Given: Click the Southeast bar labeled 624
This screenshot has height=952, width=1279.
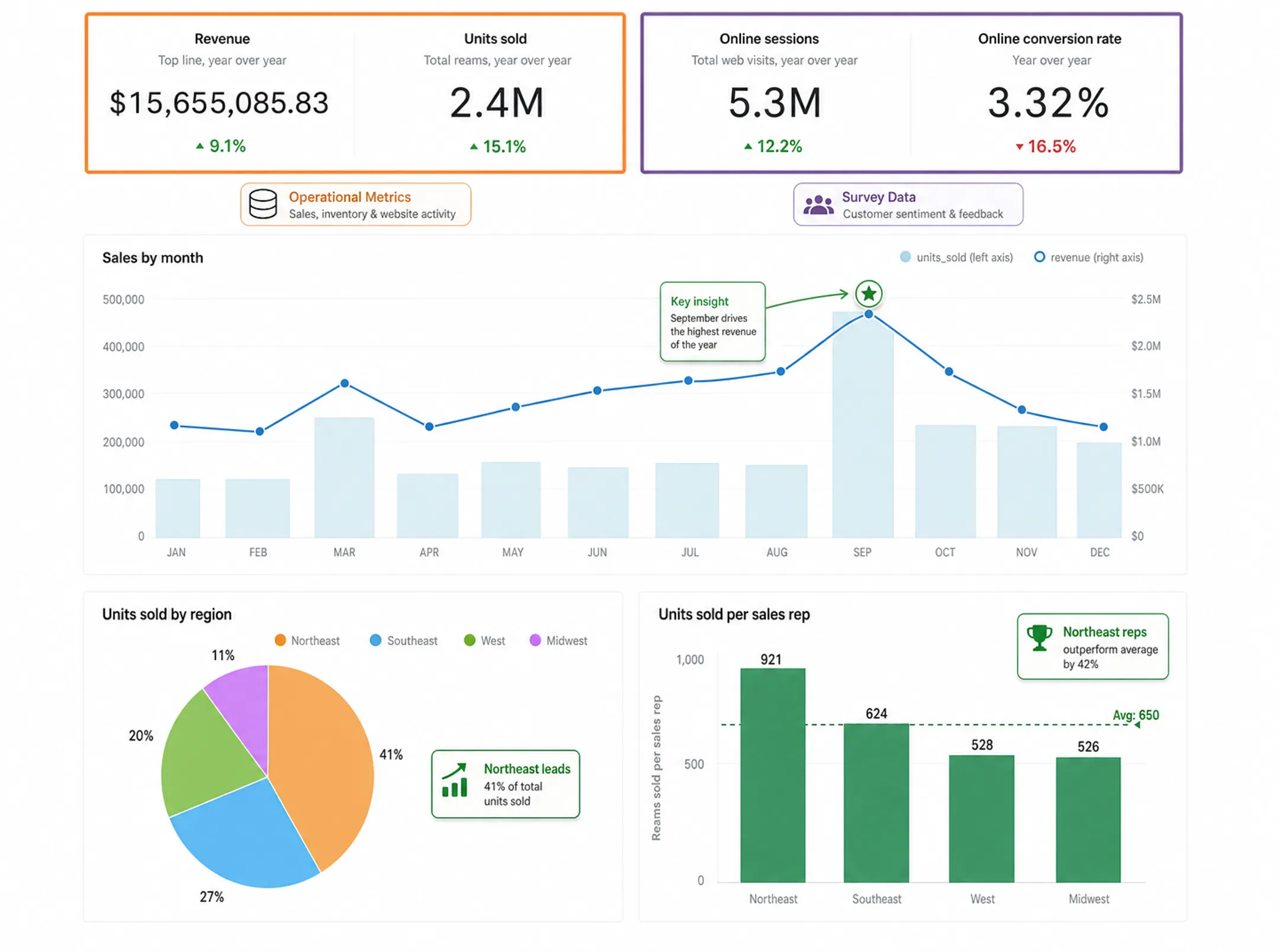Looking at the screenshot, I should pyautogui.click(x=876, y=803).
